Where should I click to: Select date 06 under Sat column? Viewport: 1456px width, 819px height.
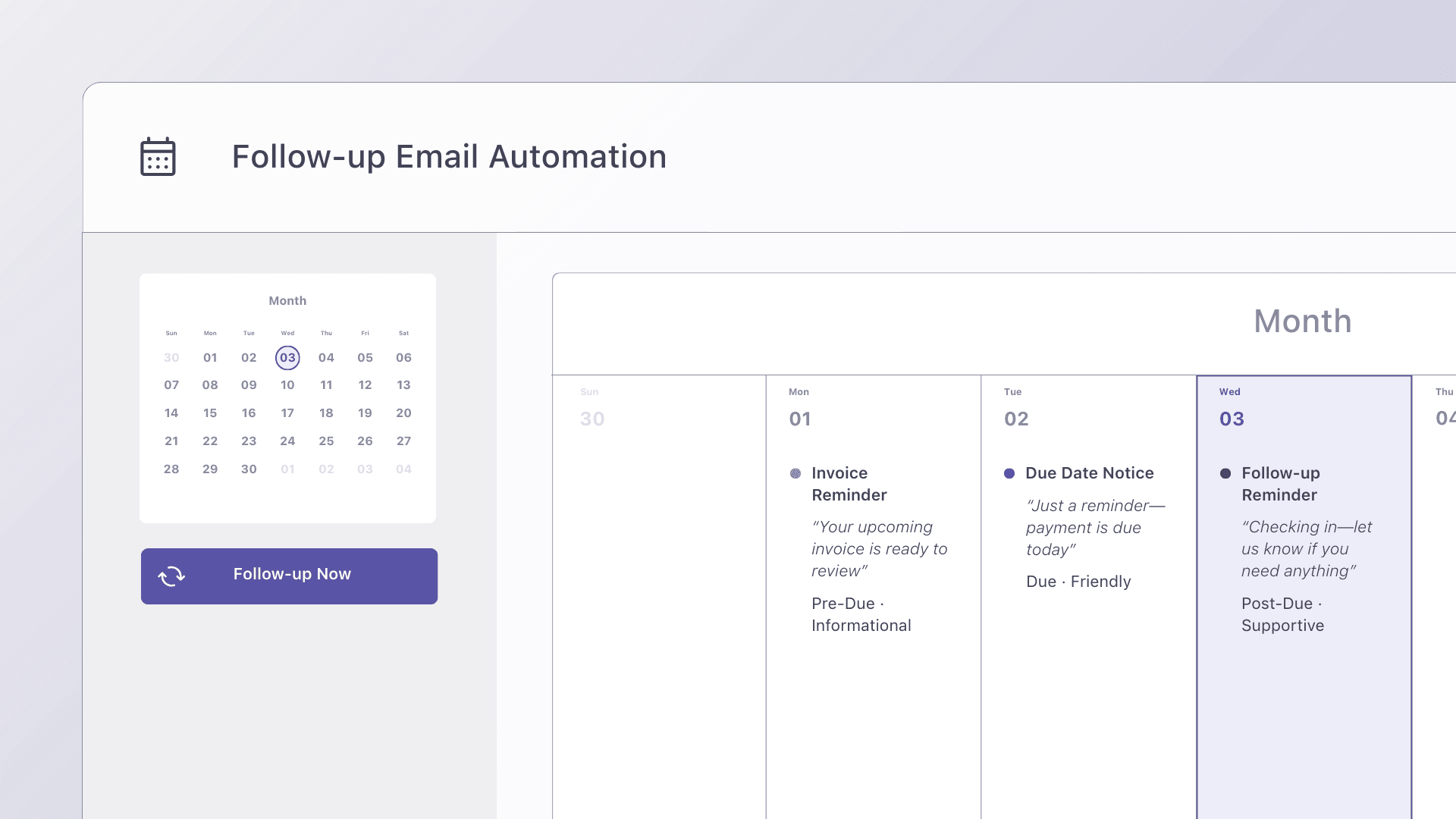pos(403,358)
